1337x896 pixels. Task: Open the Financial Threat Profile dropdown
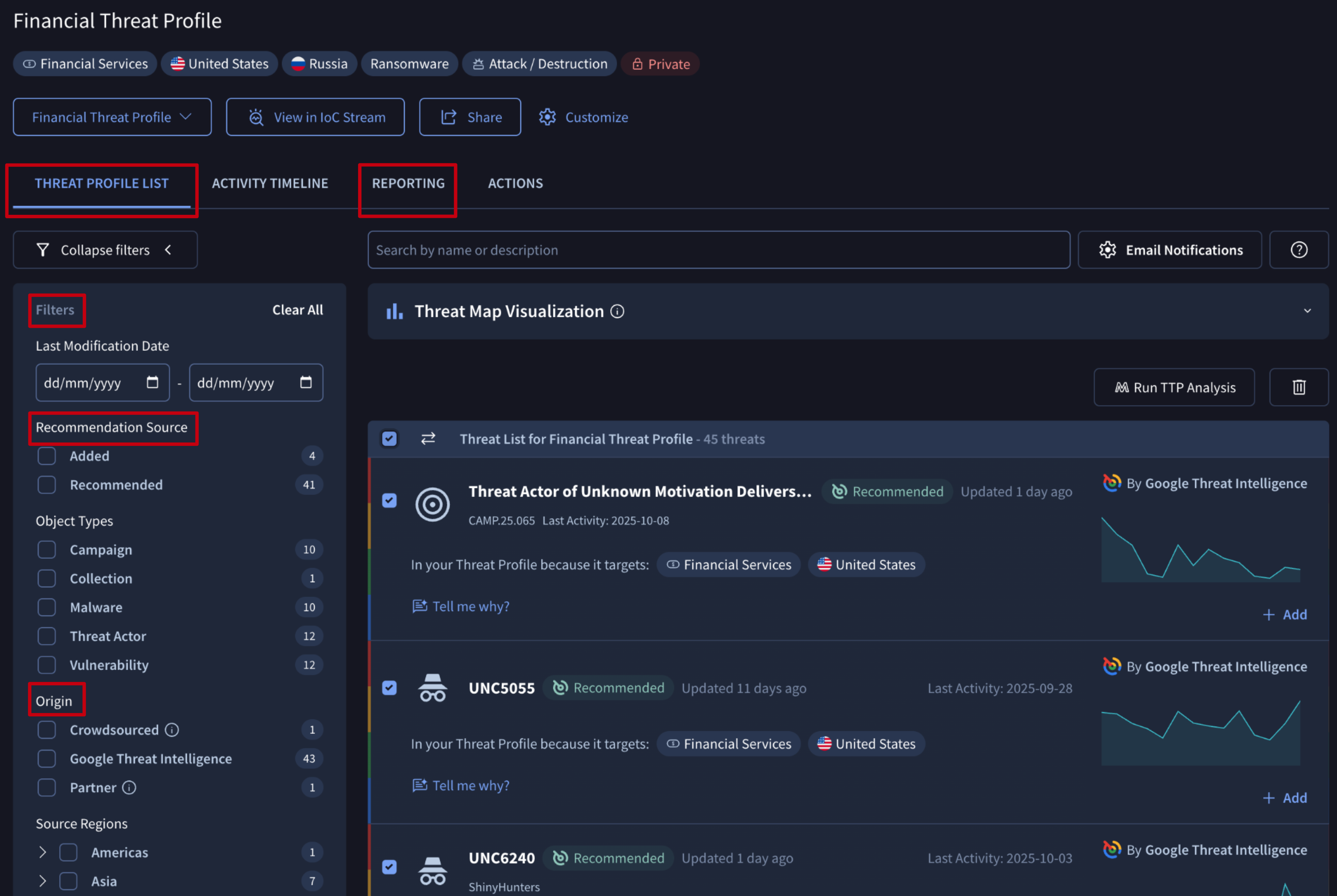(112, 117)
